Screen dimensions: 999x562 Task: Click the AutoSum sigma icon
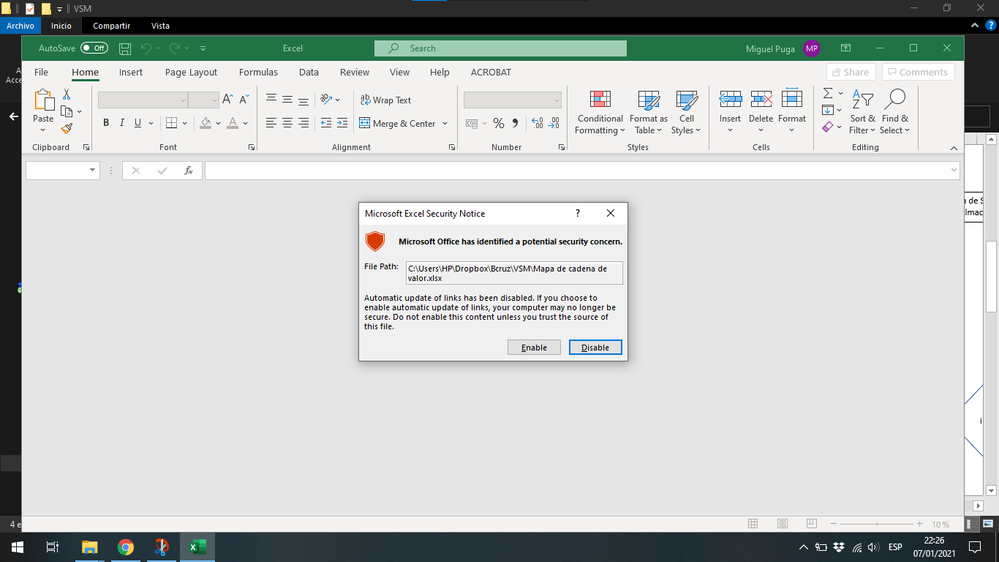point(828,94)
